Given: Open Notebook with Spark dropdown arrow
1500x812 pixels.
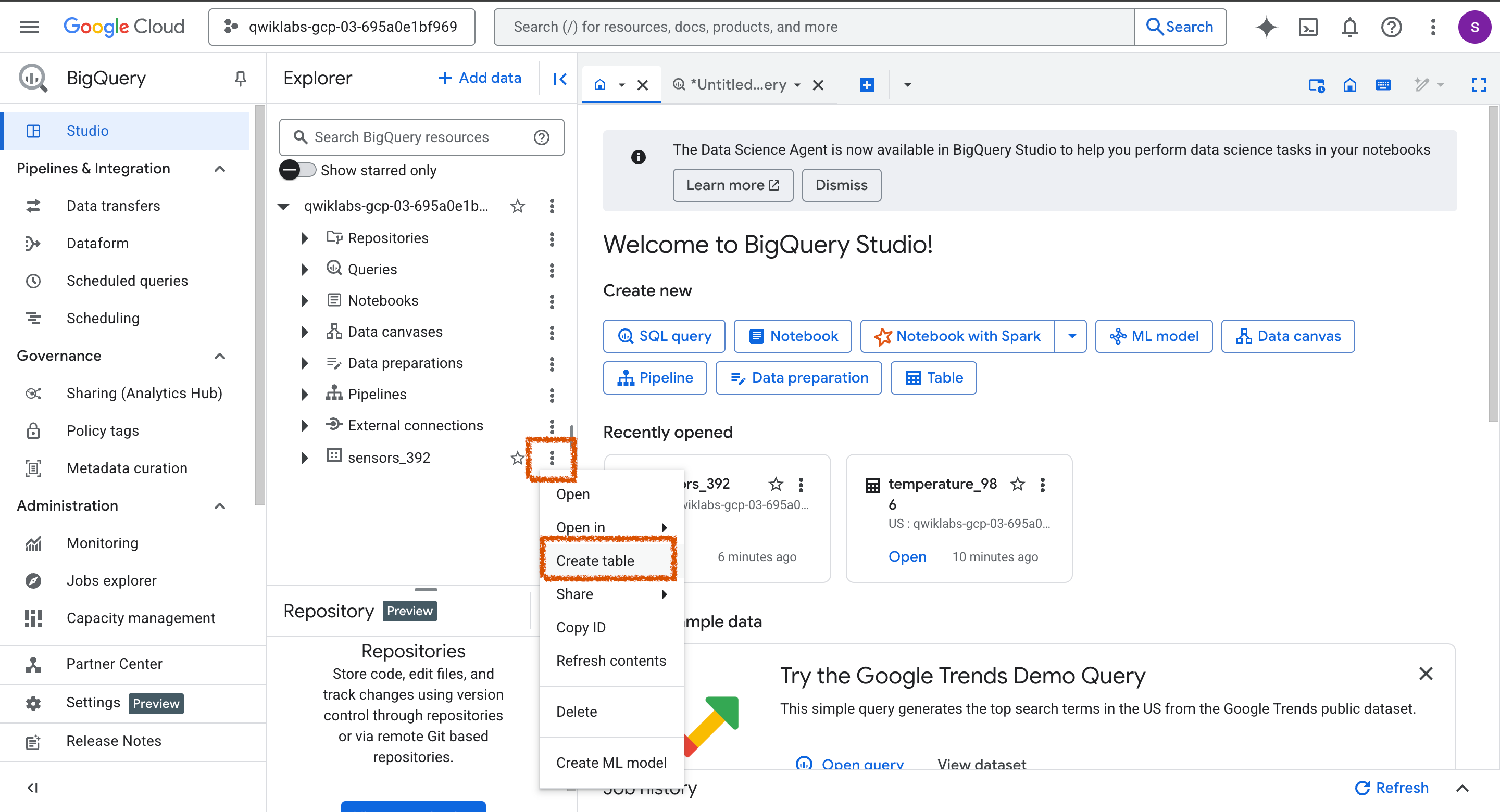Looking at the screenshot, I should (1071, 336).
